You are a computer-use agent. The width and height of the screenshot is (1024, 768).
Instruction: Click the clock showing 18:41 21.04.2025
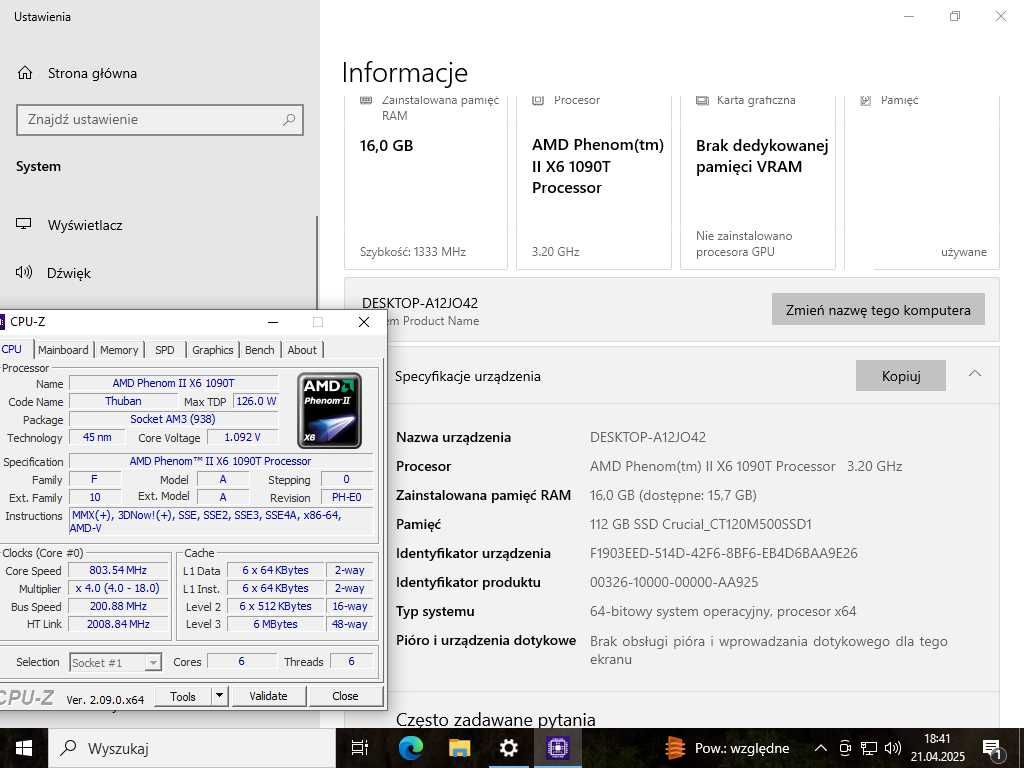pyautogui.click(x=937, y=748)
